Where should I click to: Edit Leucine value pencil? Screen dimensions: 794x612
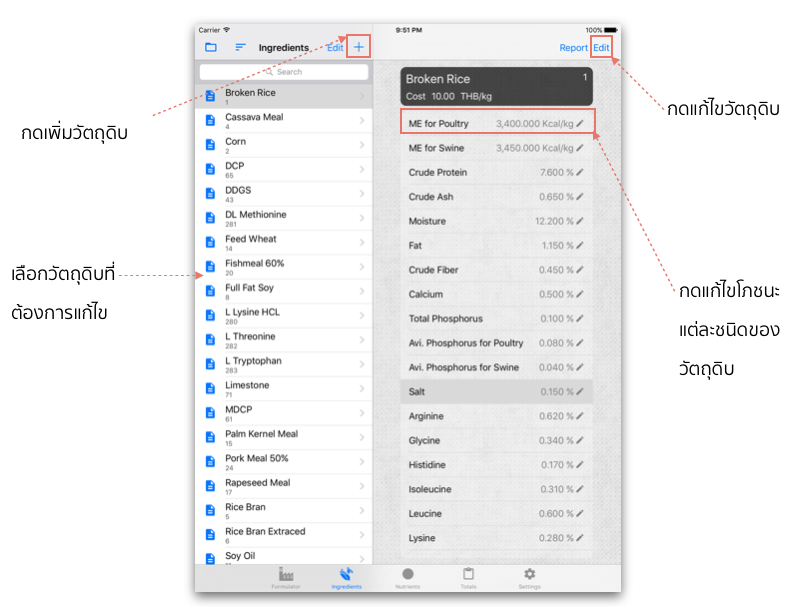click(580, 513)
